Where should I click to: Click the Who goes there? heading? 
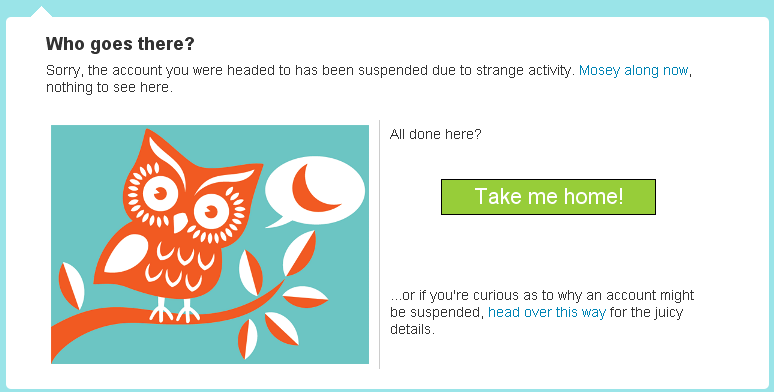120,44
